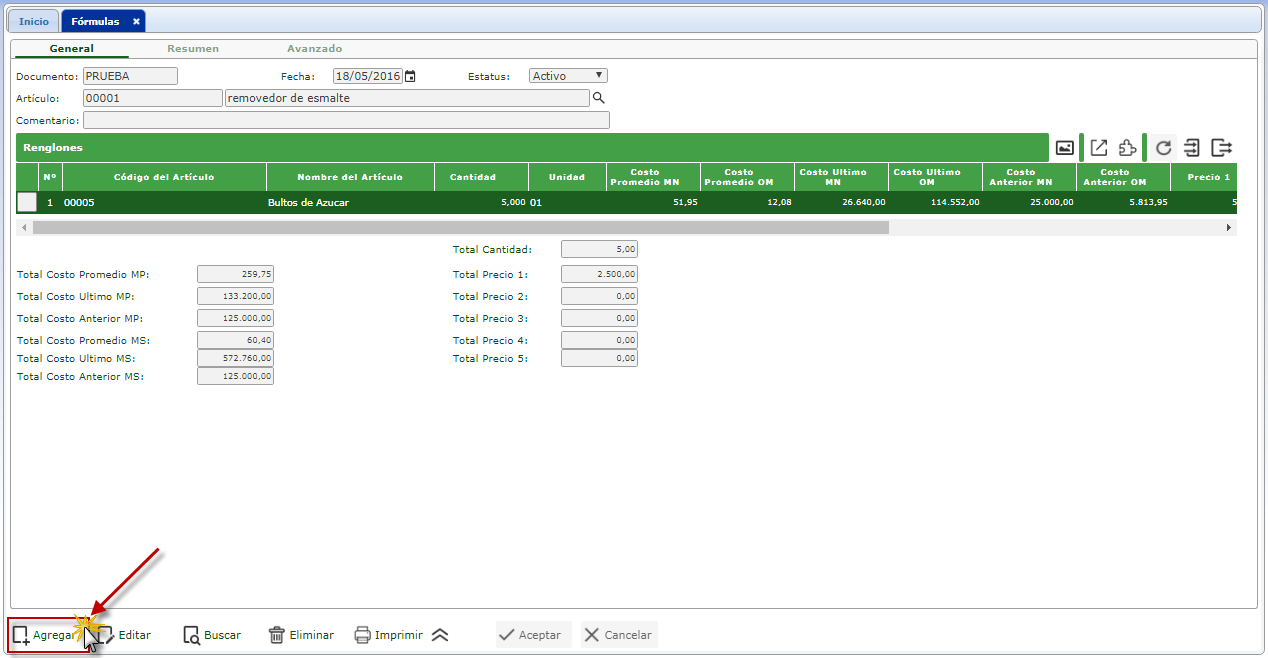
Task: Click the horizontal scrollbar of the grid
Action: coord(460,228)
